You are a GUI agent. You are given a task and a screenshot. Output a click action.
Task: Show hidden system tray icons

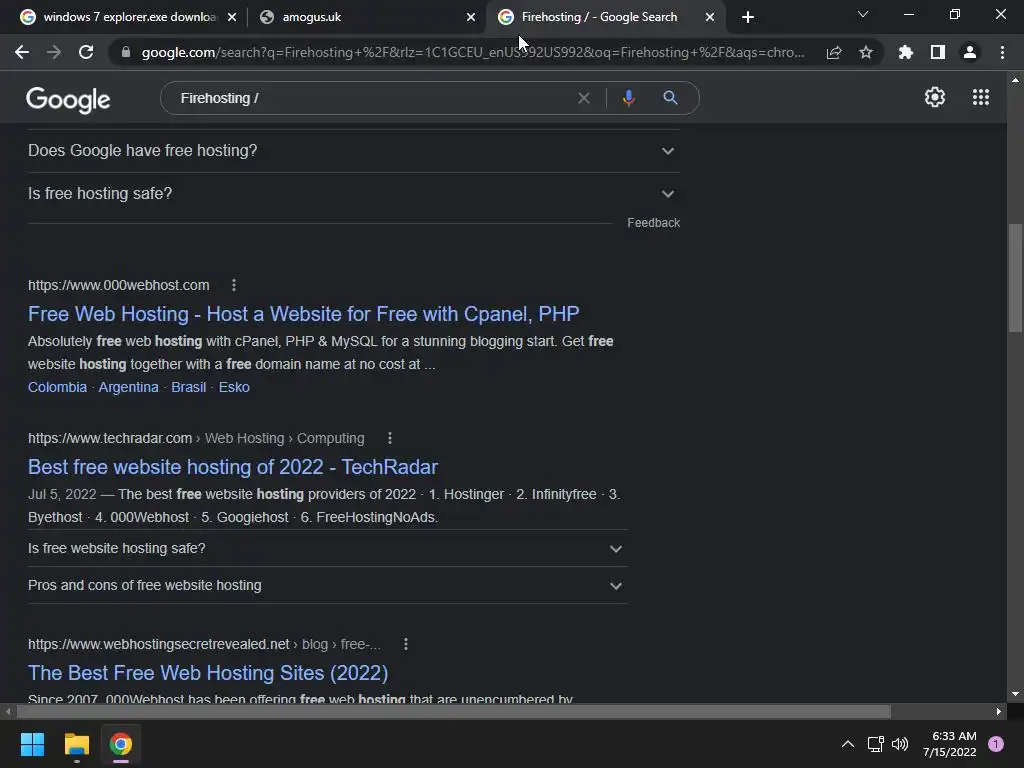848,744
